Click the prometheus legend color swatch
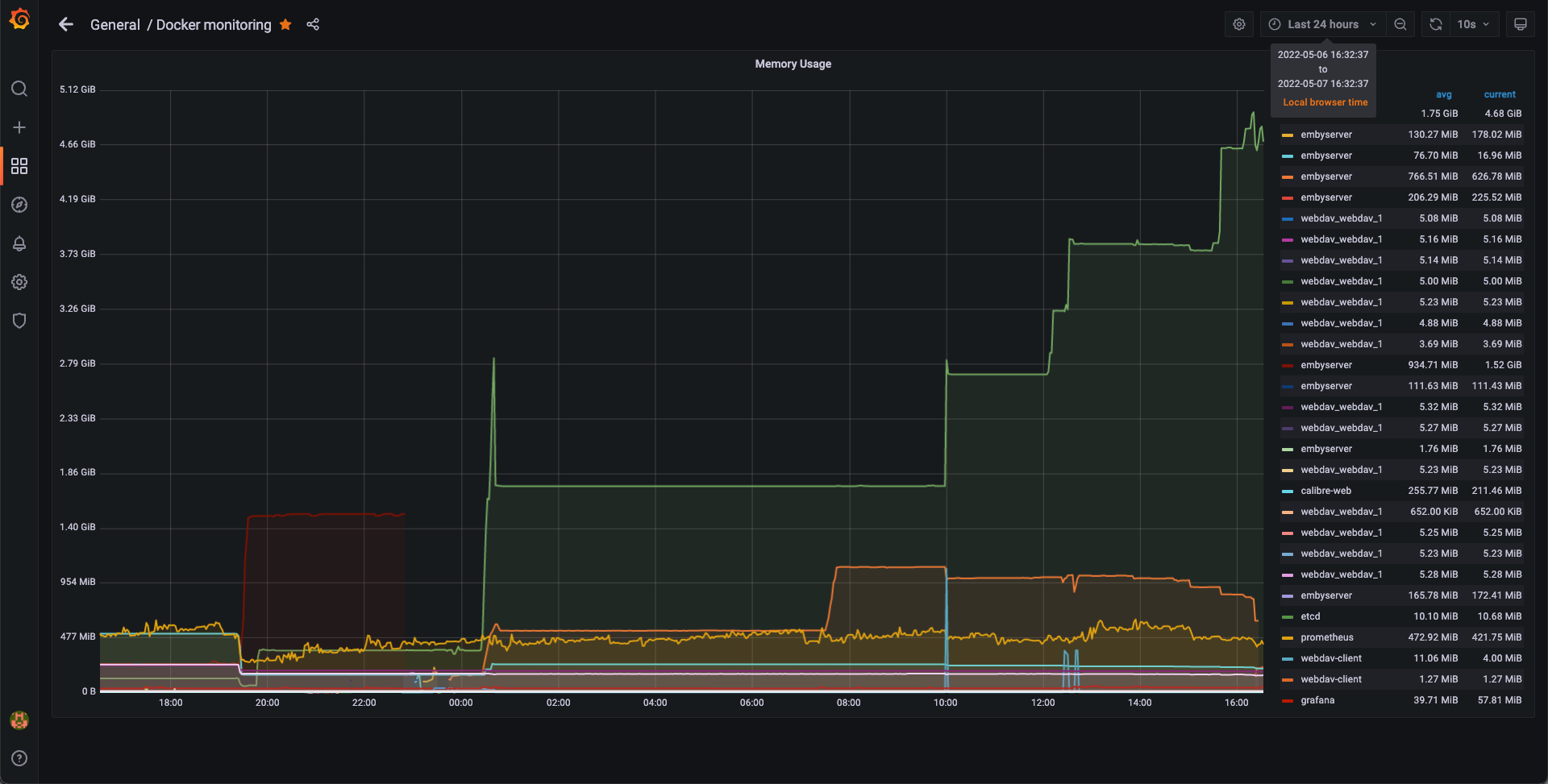 point(1288,638)
